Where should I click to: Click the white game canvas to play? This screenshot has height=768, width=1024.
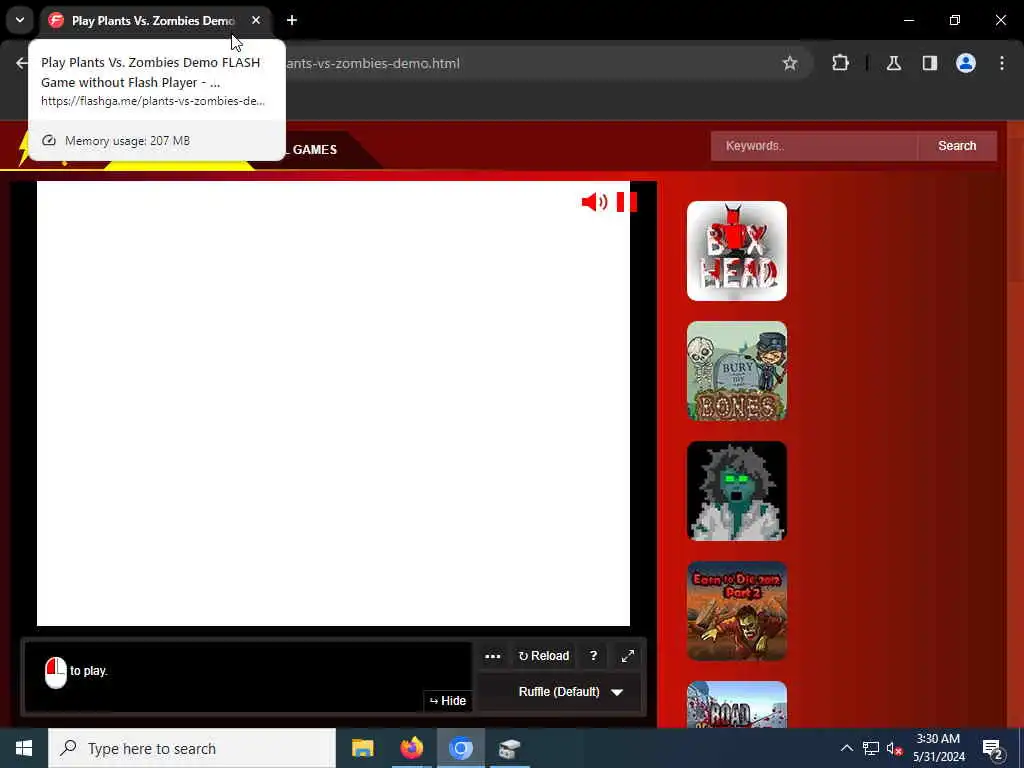333,404
